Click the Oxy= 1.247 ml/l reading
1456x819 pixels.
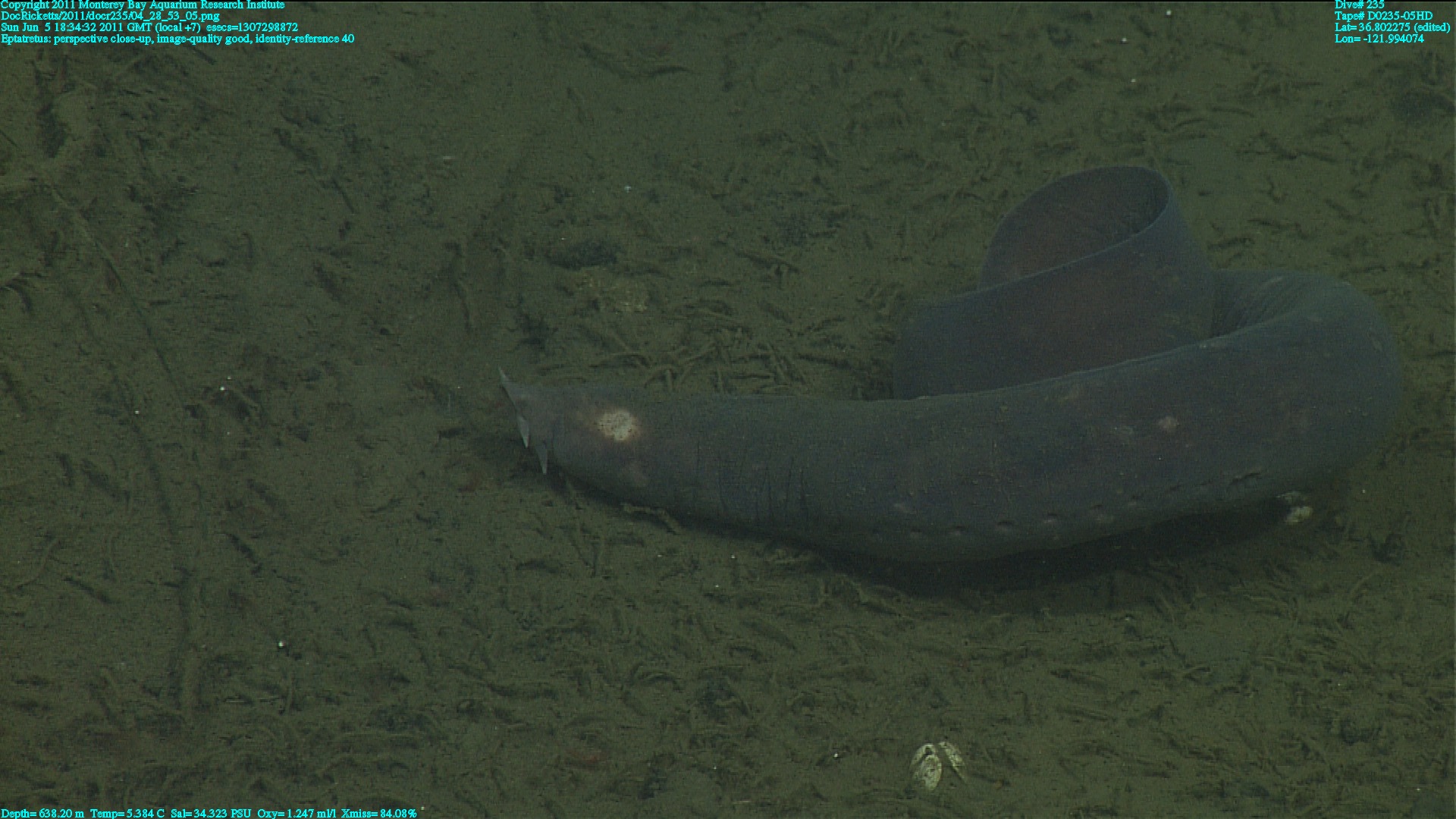(297, 813)
